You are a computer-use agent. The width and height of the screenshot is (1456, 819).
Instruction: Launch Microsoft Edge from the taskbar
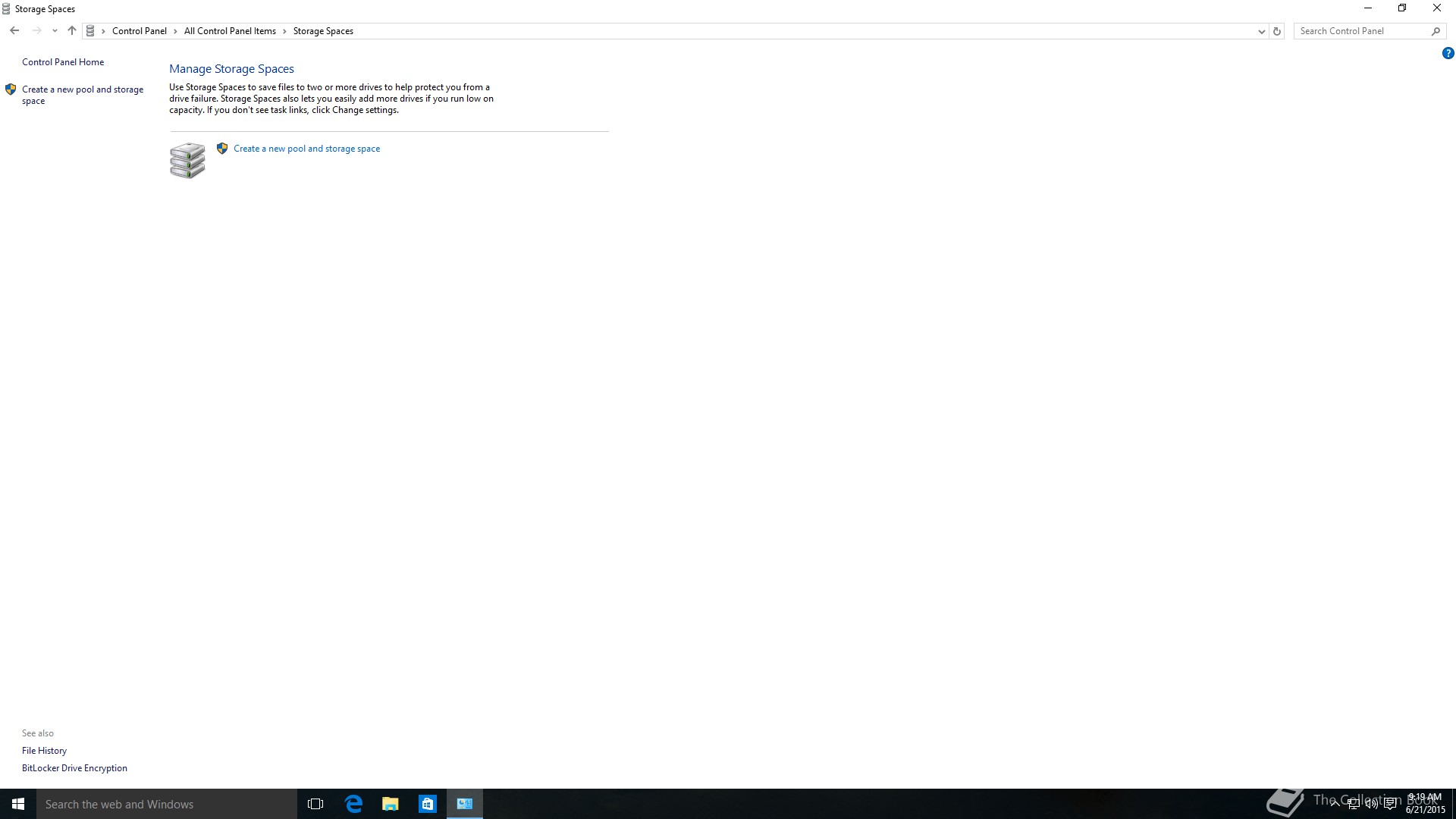(x=353, y=804)
